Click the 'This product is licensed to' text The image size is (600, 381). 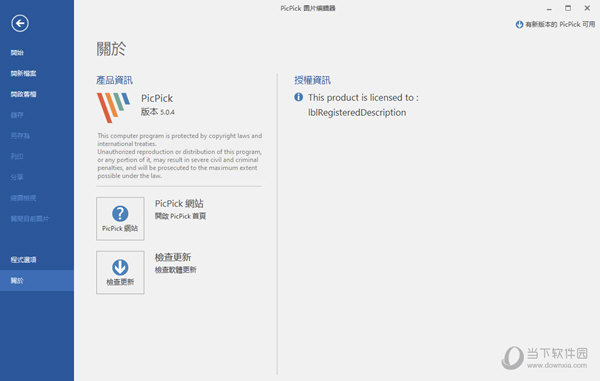click(x=363, y=98)
